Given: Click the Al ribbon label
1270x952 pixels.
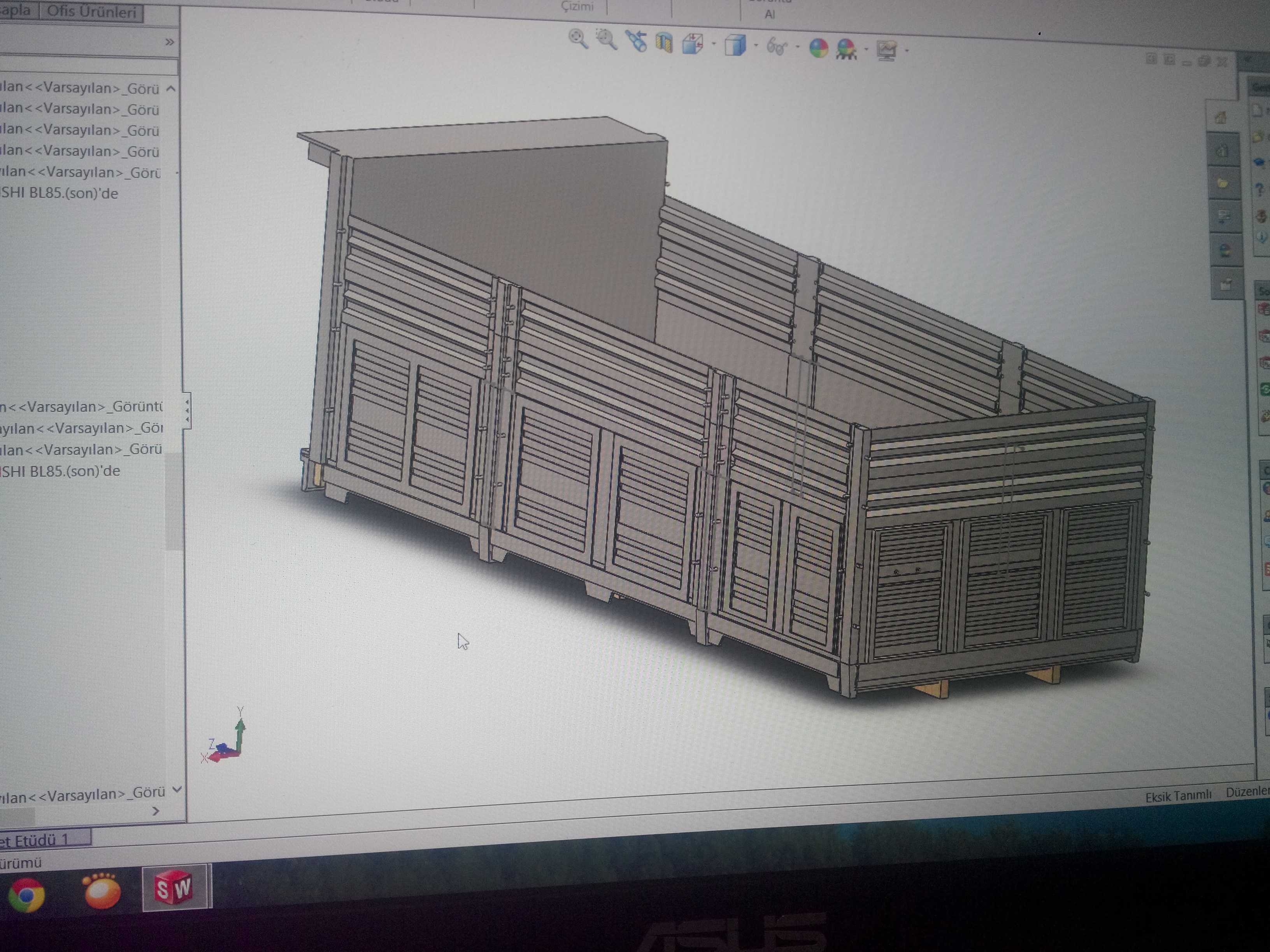Looking at the screenshot, I should coord(770,14).
